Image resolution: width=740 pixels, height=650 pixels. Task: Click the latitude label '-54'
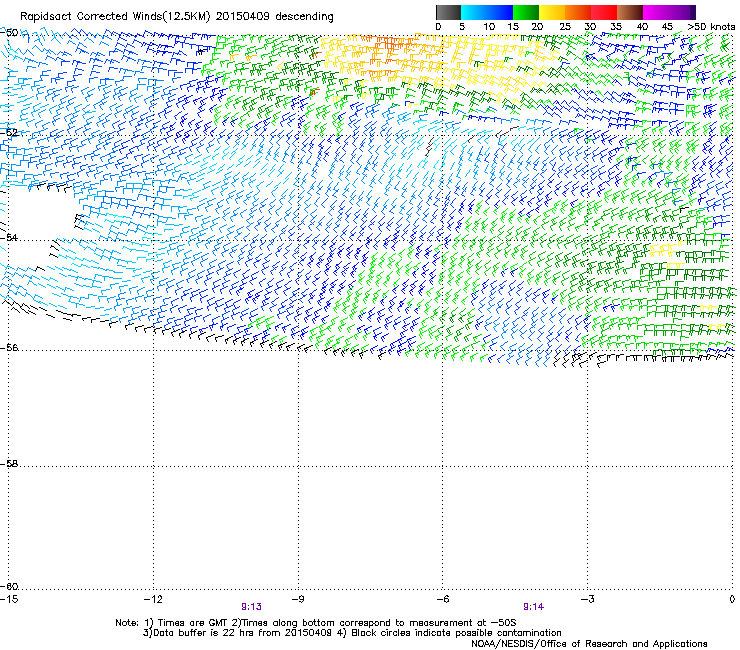(x=9, y=237)
